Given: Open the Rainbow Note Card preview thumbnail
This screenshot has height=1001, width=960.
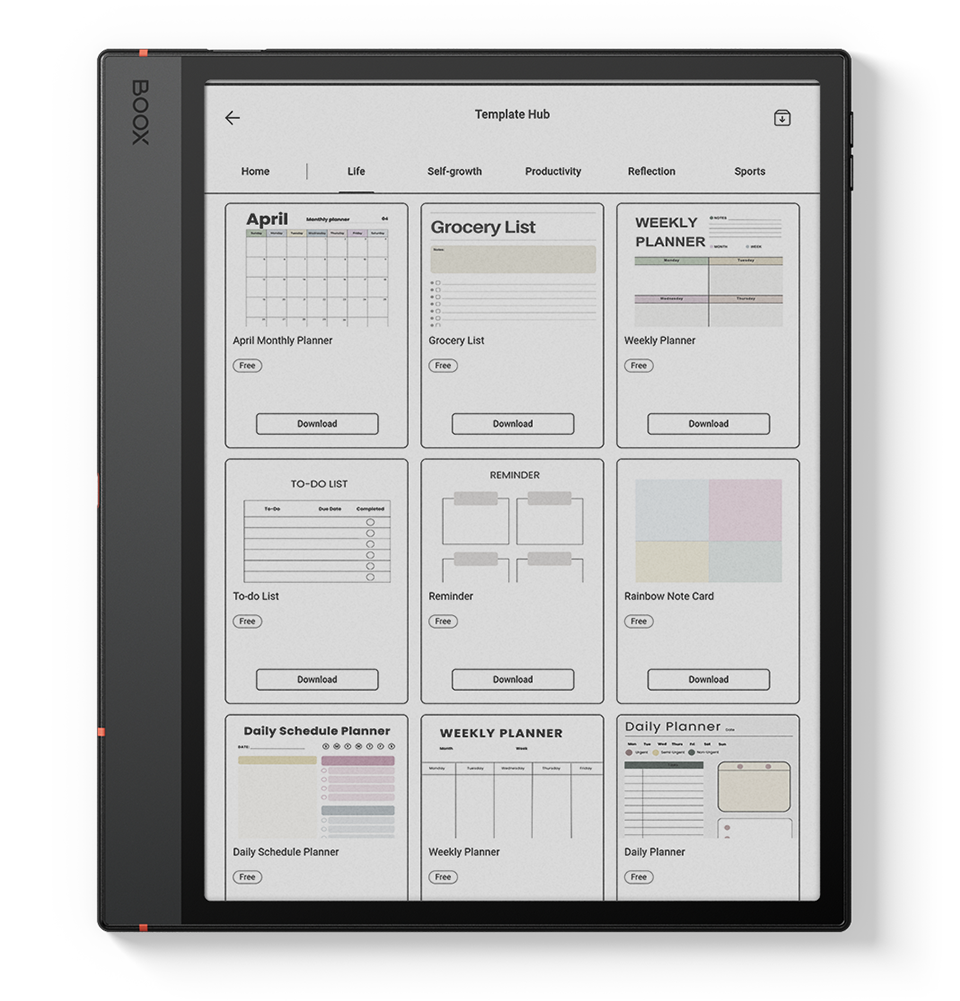Looking at the screenshot, I should point(708,530).
